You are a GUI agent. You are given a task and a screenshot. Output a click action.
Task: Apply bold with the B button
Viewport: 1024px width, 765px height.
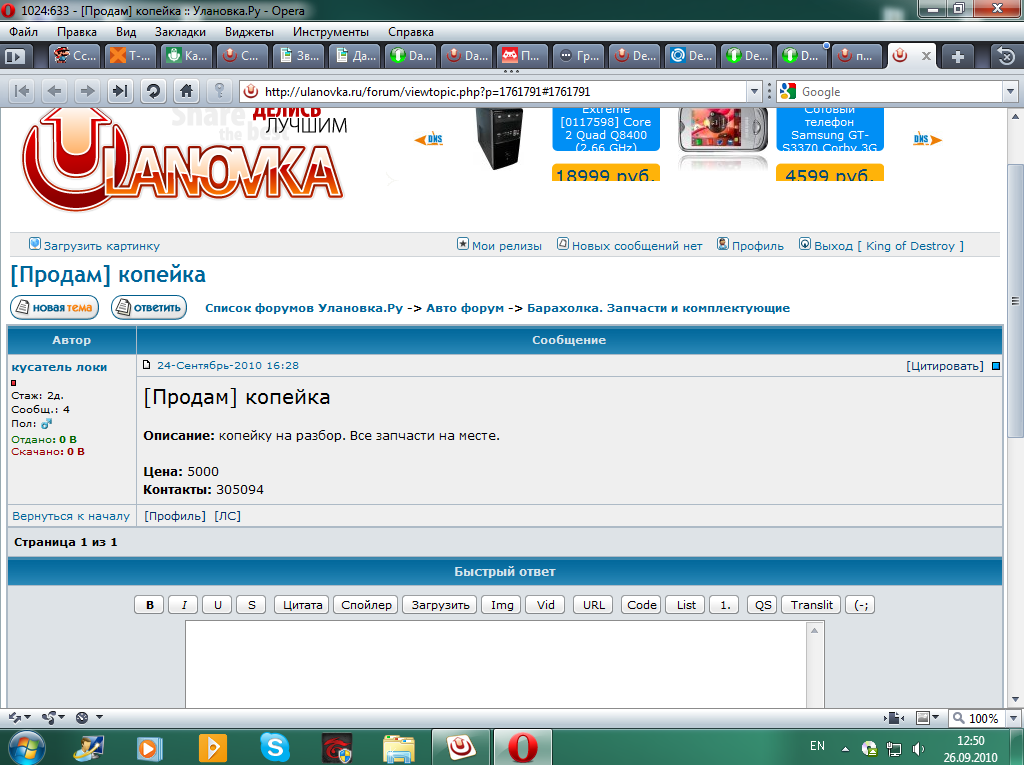tap(149, 604)
